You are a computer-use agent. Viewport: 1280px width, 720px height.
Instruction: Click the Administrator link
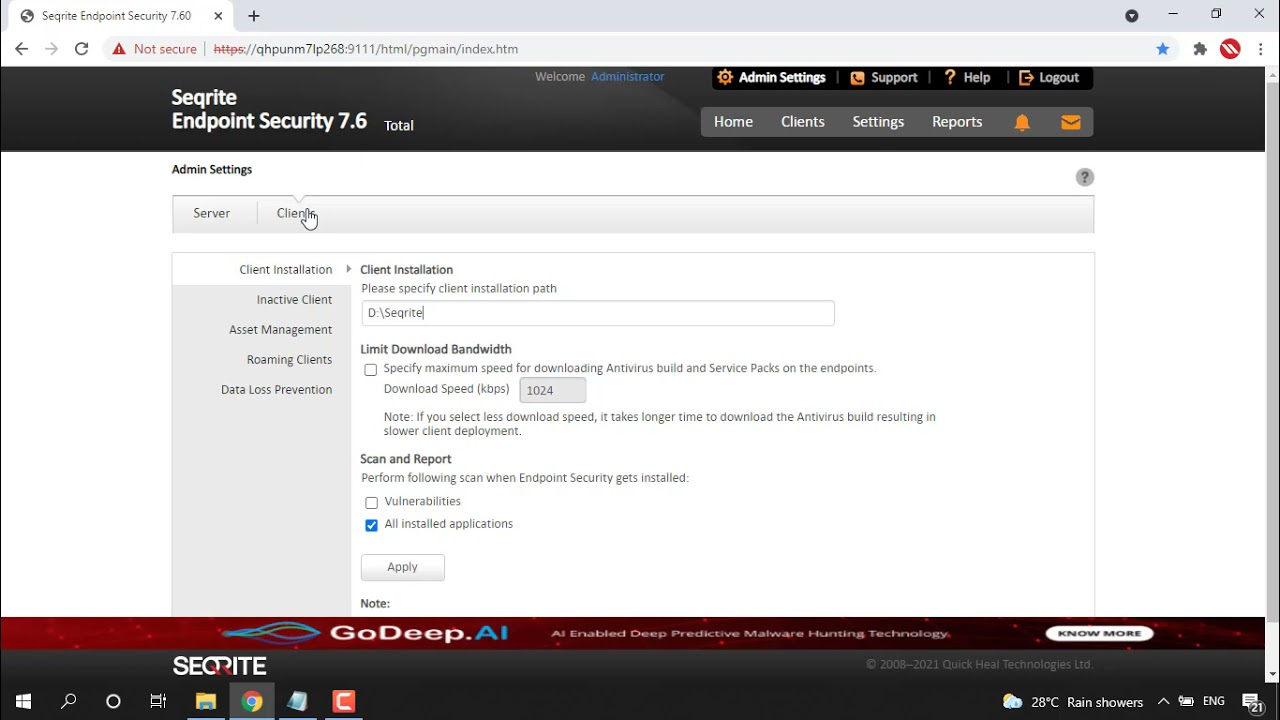click(x=627, y=77)
